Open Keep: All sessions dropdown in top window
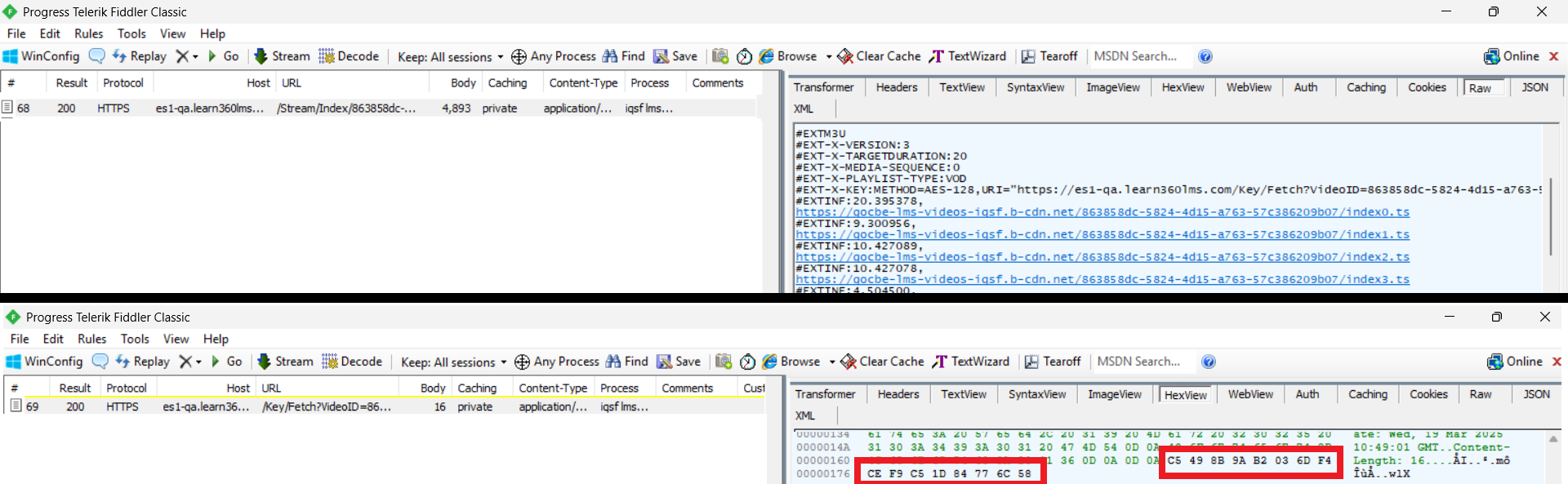This screenshot has width=1568, height=484. pos(450,57)
